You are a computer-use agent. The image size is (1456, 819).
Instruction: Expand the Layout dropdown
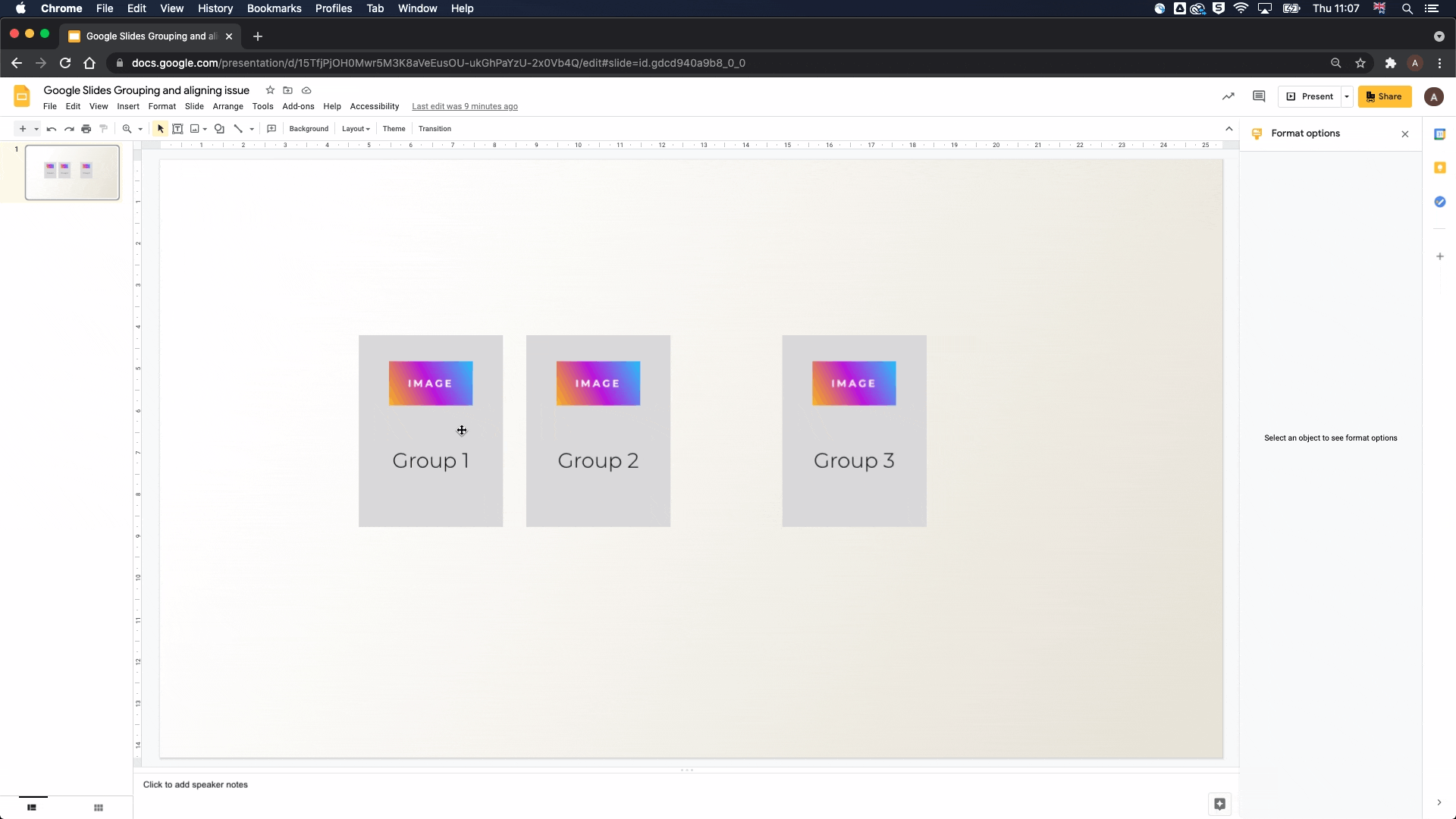pyautogui.click(x=356, y=129)
